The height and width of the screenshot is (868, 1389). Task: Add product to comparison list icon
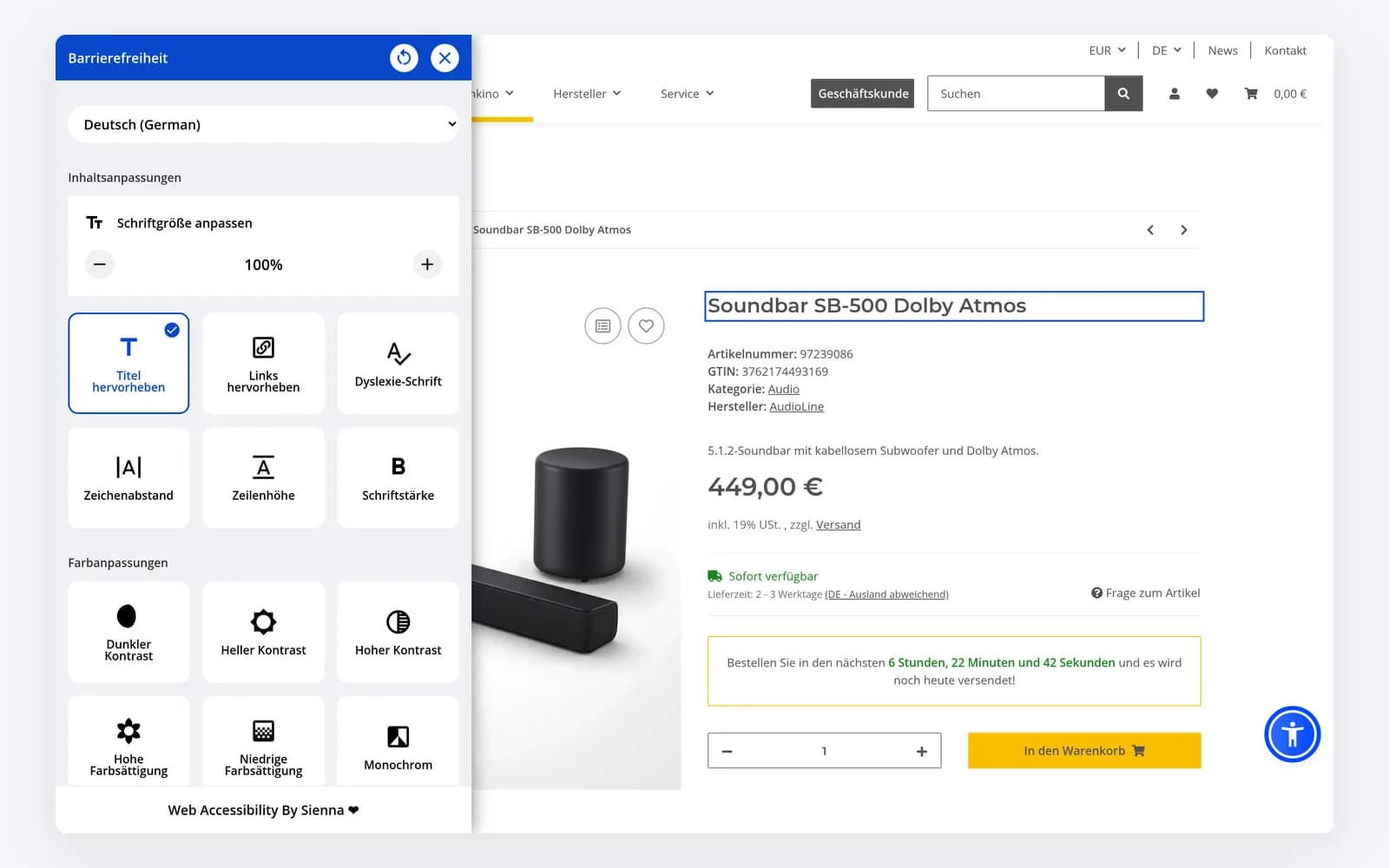coord(602,326)
